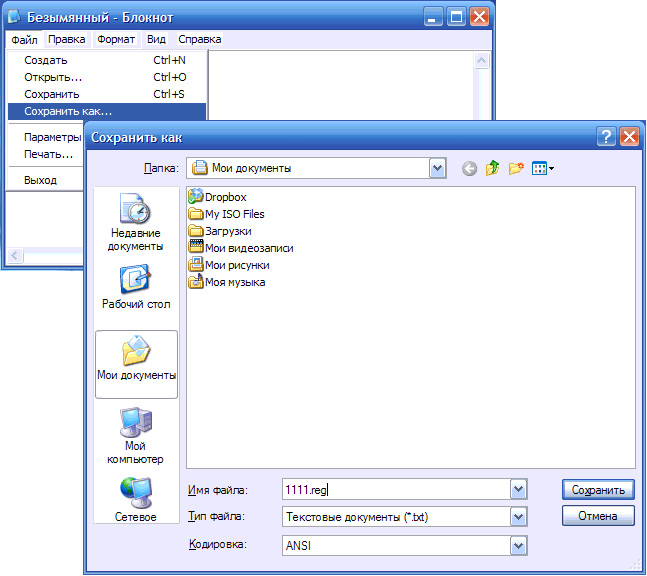
Task: Click the help question mark button in dialog
Action: (606, 136)
